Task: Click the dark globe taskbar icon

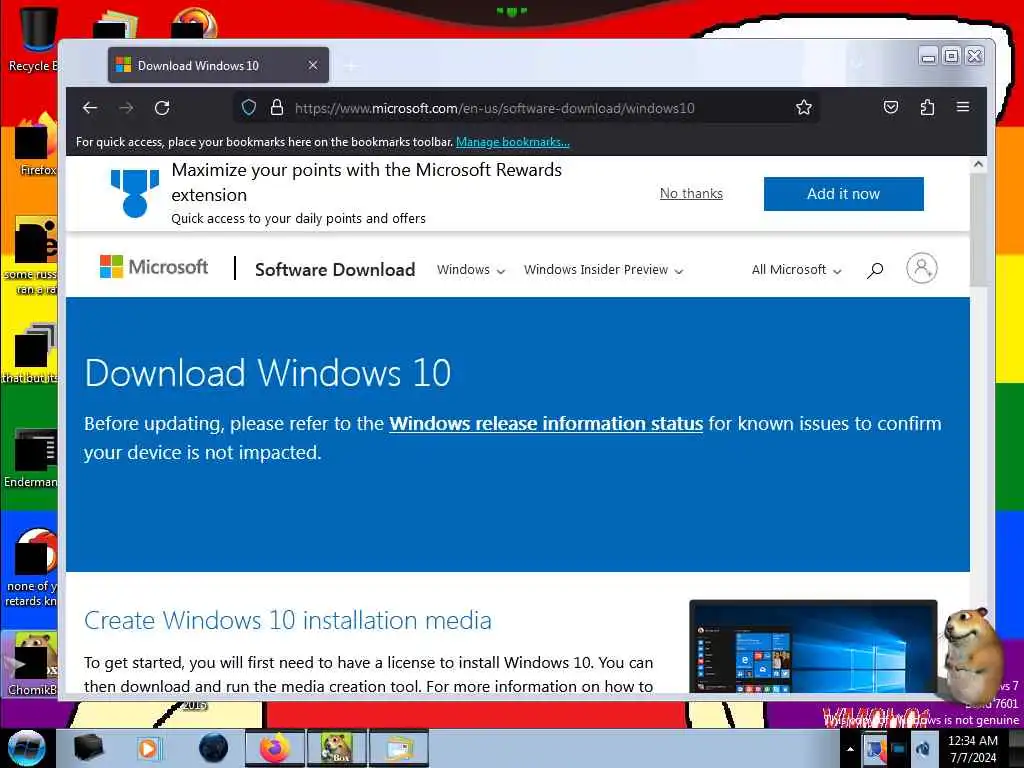Action: [214, 748]
